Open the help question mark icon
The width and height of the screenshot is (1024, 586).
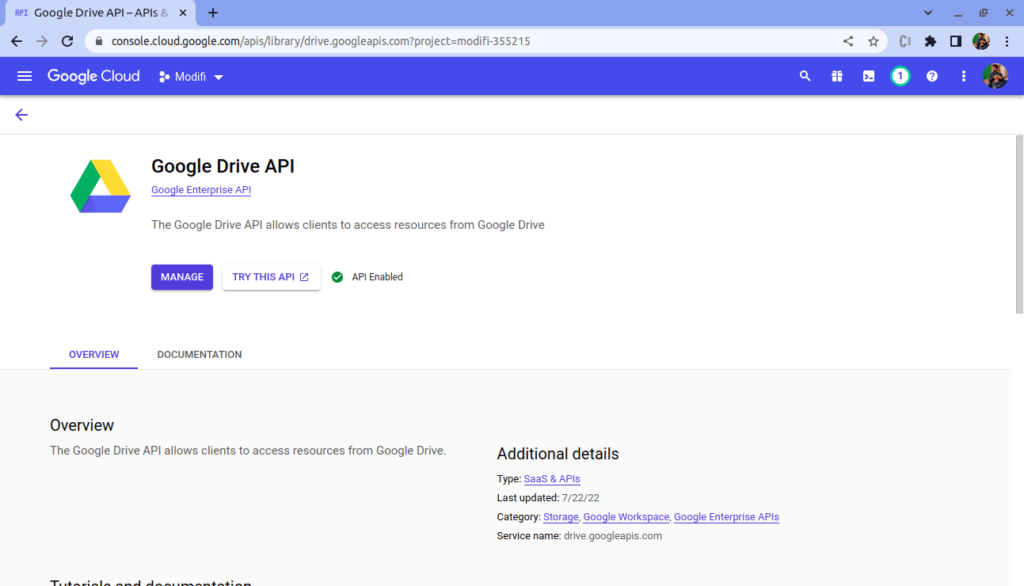tap(932, 76)
